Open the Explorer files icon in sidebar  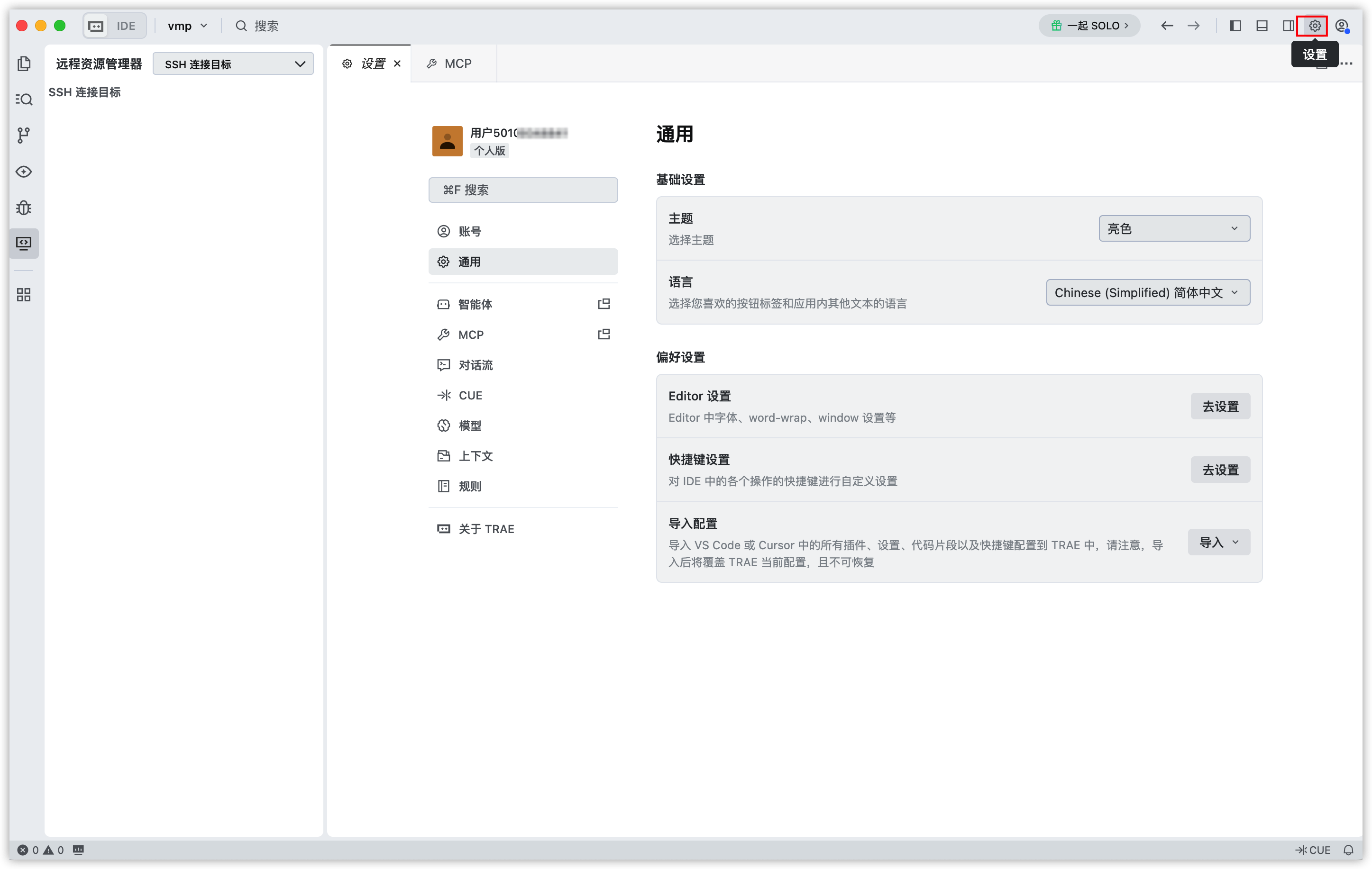click(x=23, y=64)
